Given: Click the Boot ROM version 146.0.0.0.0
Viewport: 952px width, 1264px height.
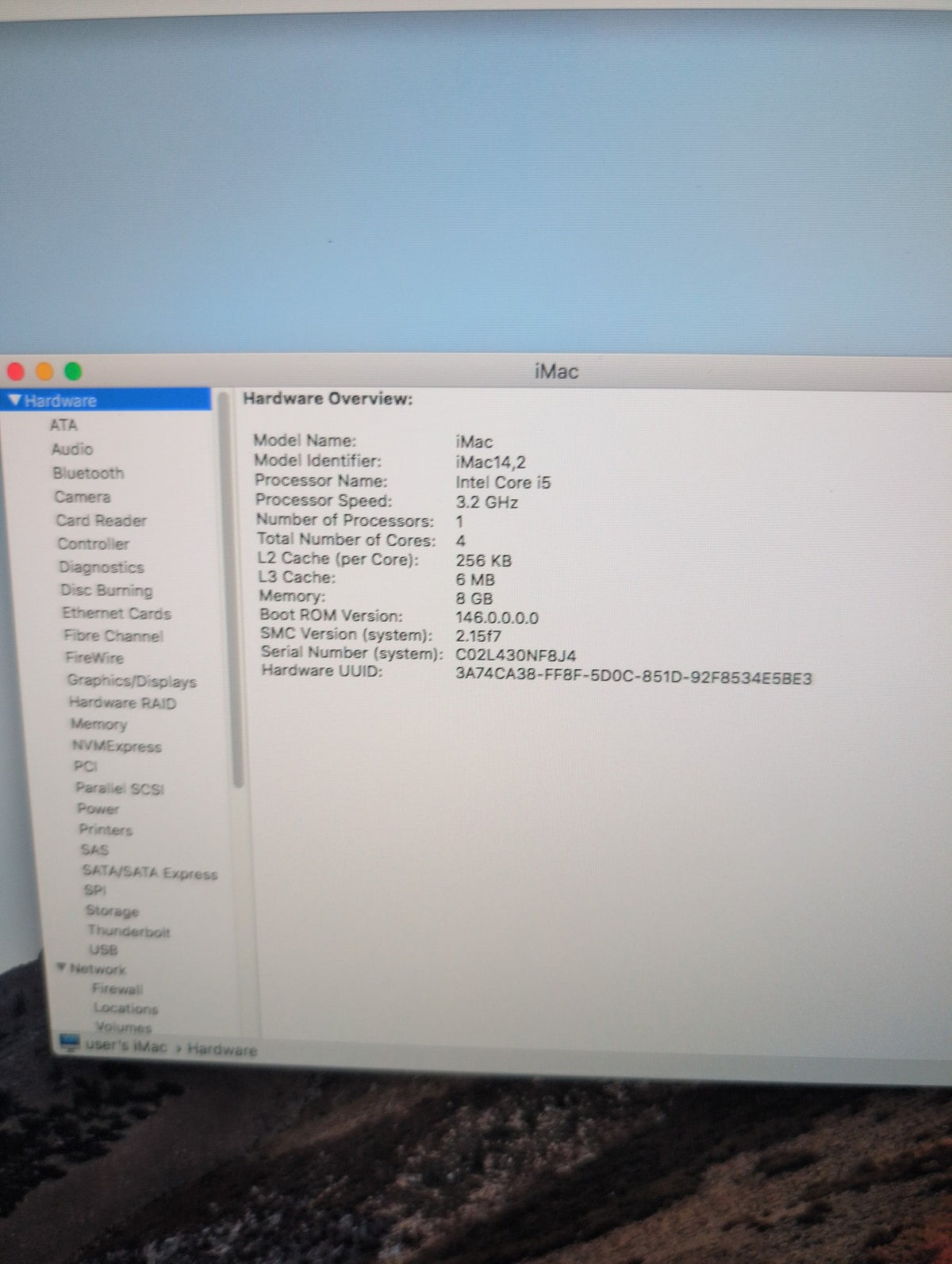Looking at the screenshot, I should click(497, 617).
